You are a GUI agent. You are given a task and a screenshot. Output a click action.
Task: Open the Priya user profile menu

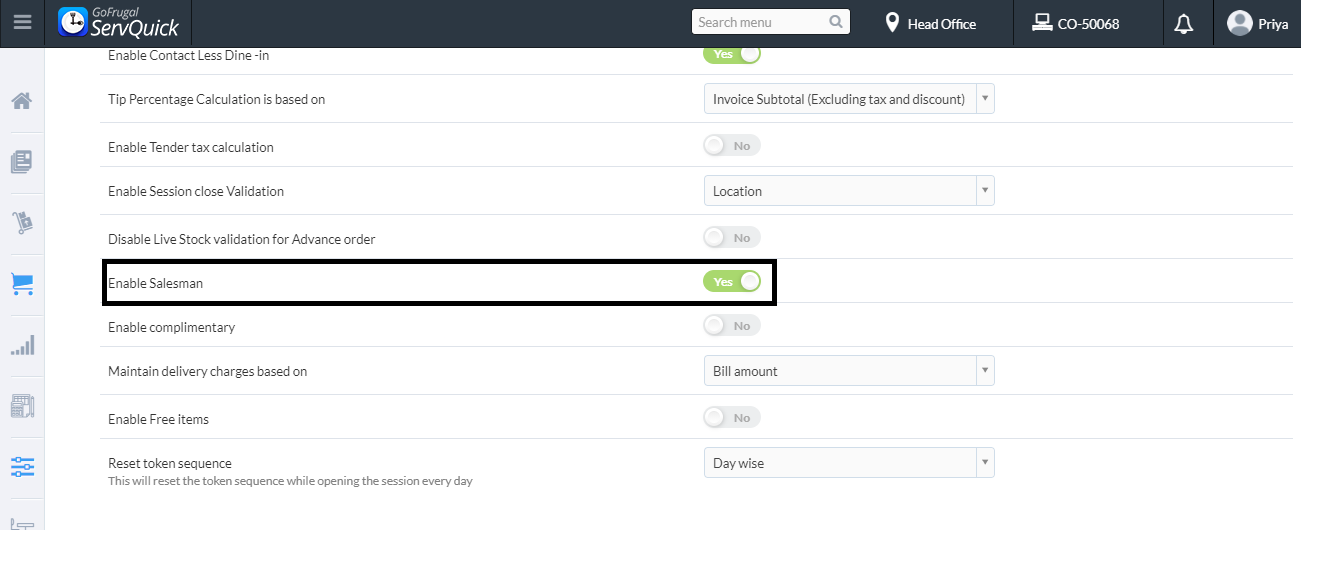click(x=1257, y=23)
